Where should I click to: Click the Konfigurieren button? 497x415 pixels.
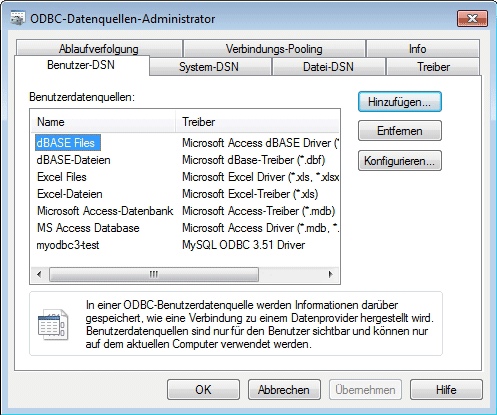pyautogui.click(x=400, y=161)
